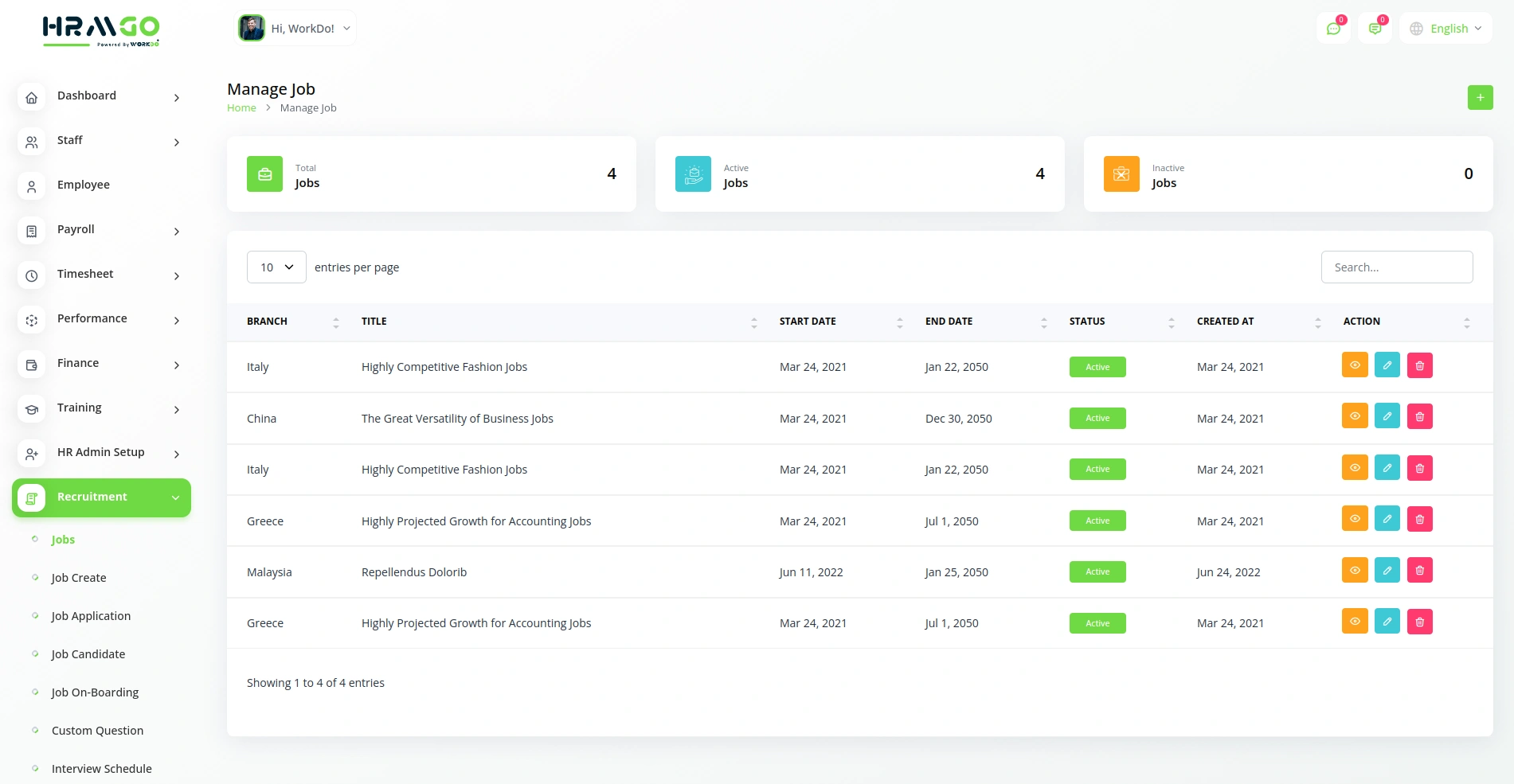Open Job Application in the sidebar

pos(91,616)
